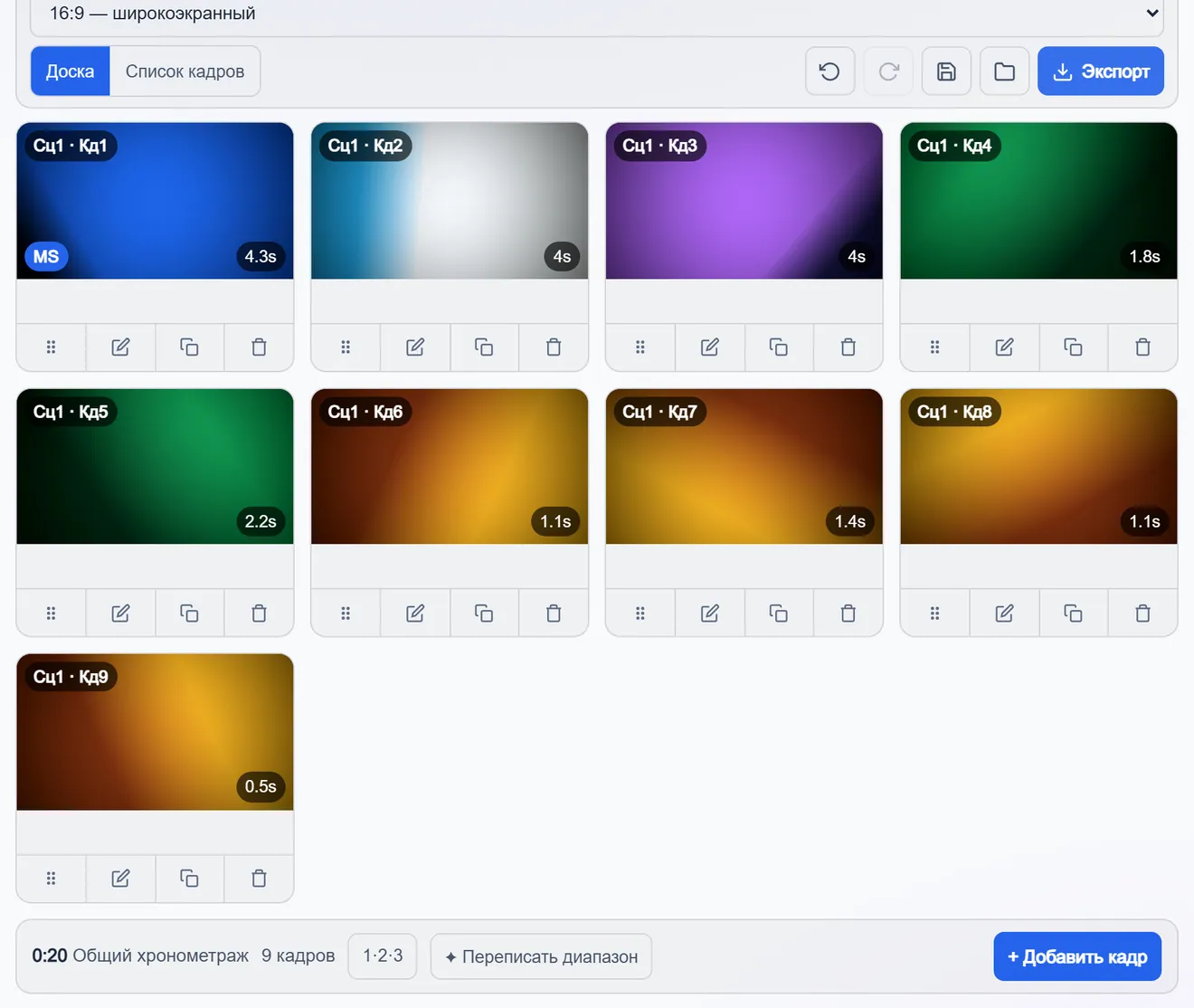Image resolution: width=1194 pixels, height=1008 pixels.
Task: Edit shot Сц1 · Кд3
Action: click(710, 347)
